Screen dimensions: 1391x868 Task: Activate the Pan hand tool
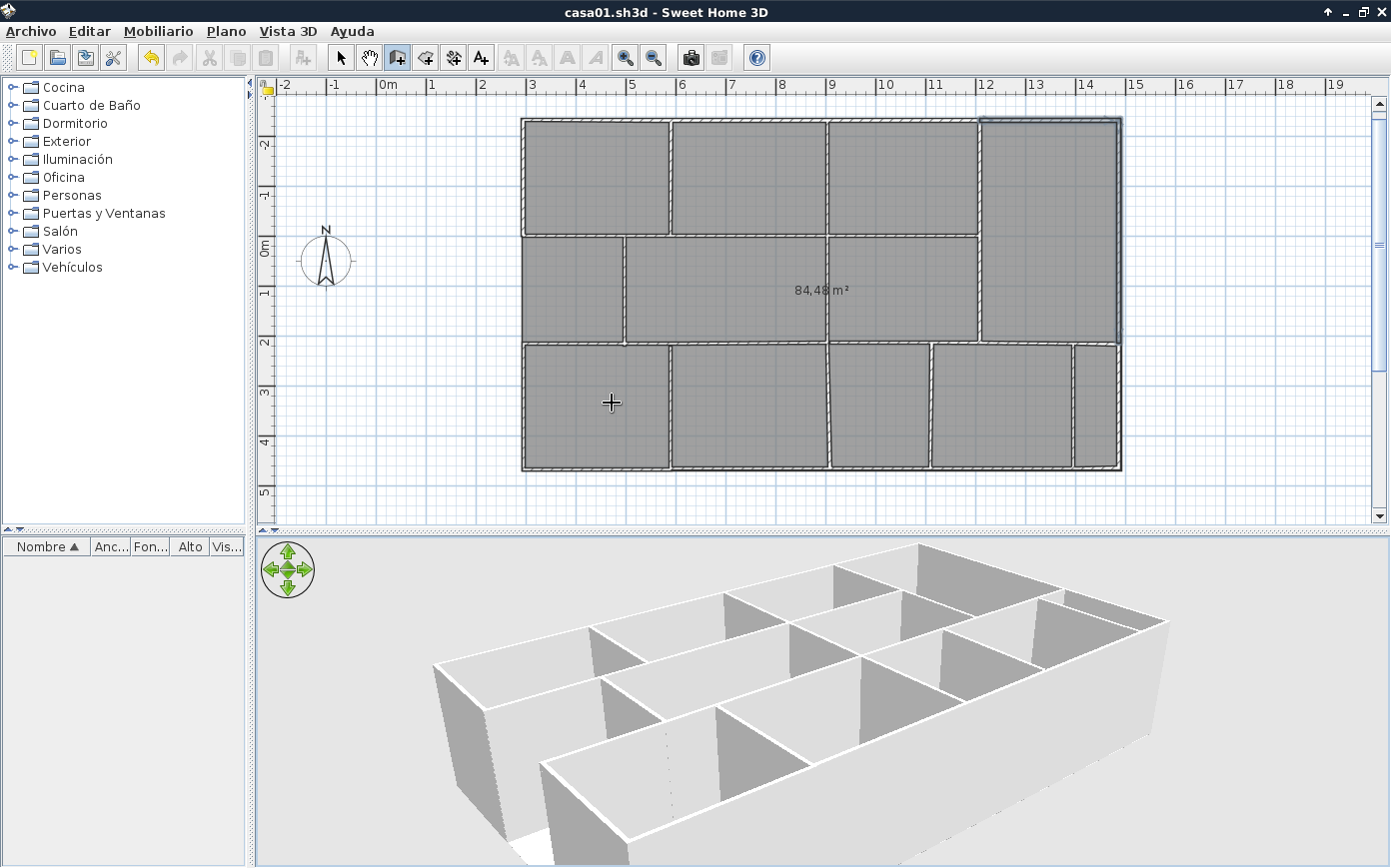369,58
